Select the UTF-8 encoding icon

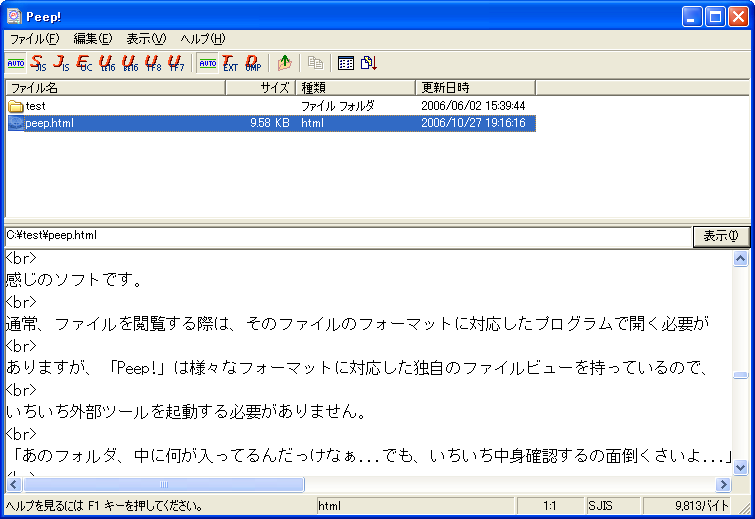pyautogui.click(x=153, y=63)
